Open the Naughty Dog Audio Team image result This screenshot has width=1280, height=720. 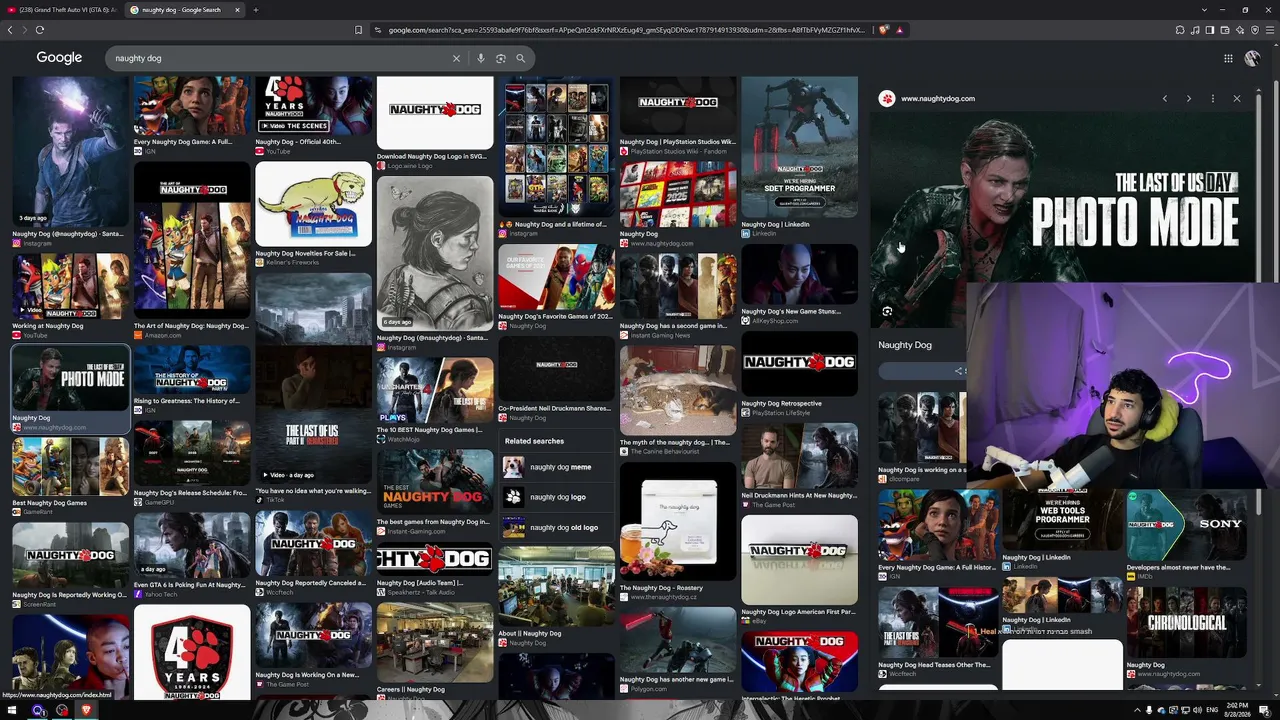point(435,558)
